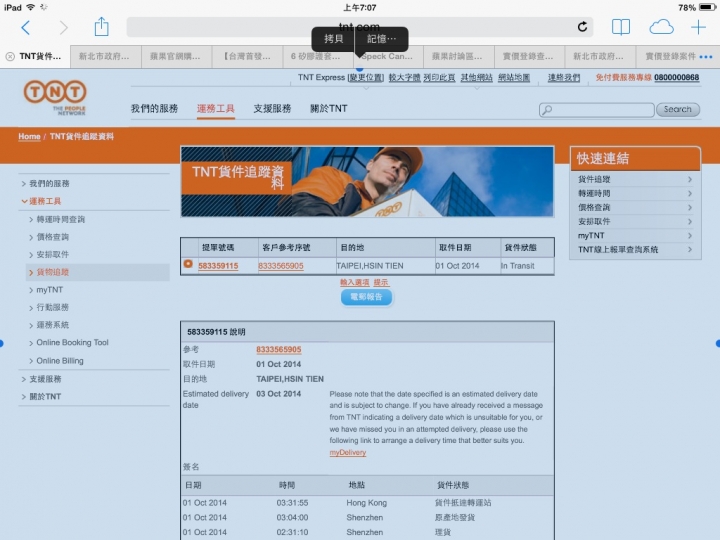
Task: Click the 網站地圖 link
Action: tap(514, 78)
